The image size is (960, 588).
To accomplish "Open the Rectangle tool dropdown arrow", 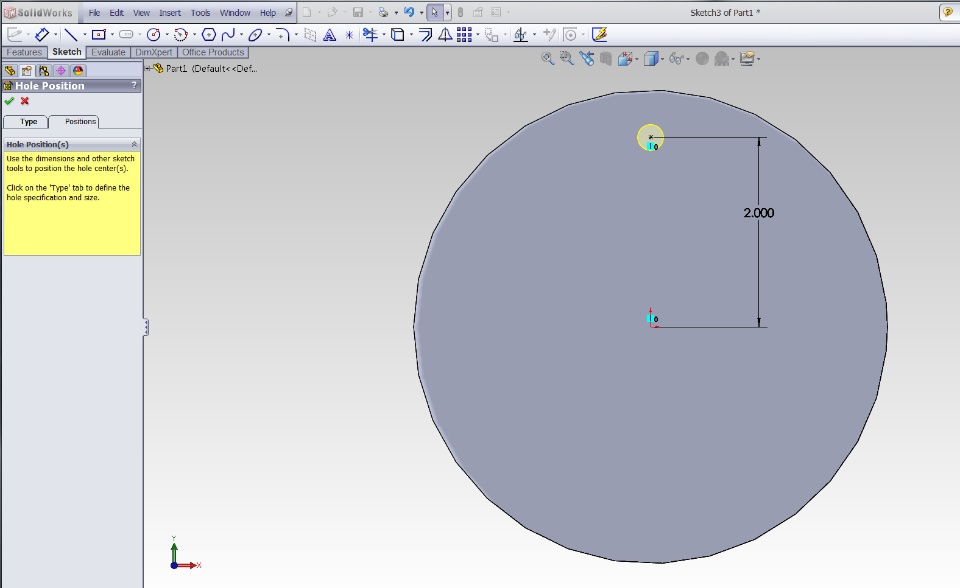I will click(x=112, y=35).
